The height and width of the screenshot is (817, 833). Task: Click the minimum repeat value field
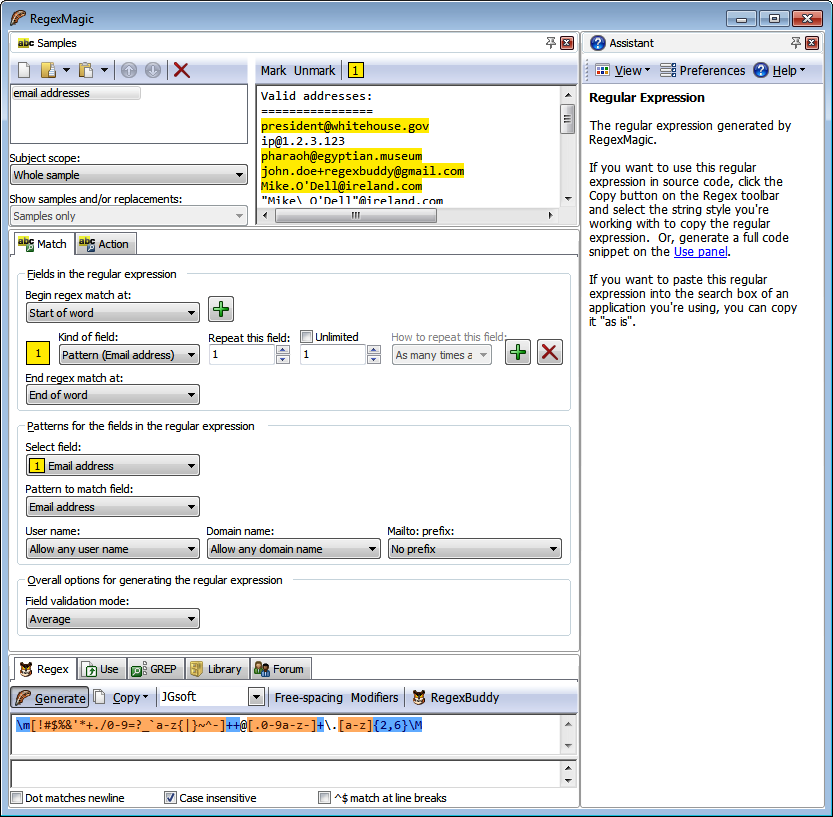point(242,354)
